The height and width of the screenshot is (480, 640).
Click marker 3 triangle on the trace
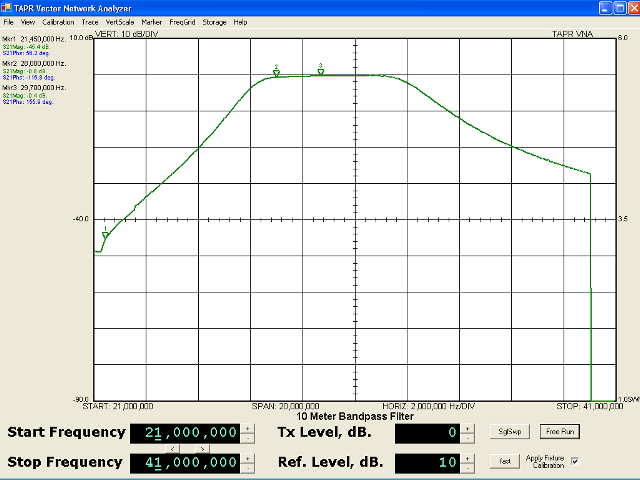(x=321, y=72)
